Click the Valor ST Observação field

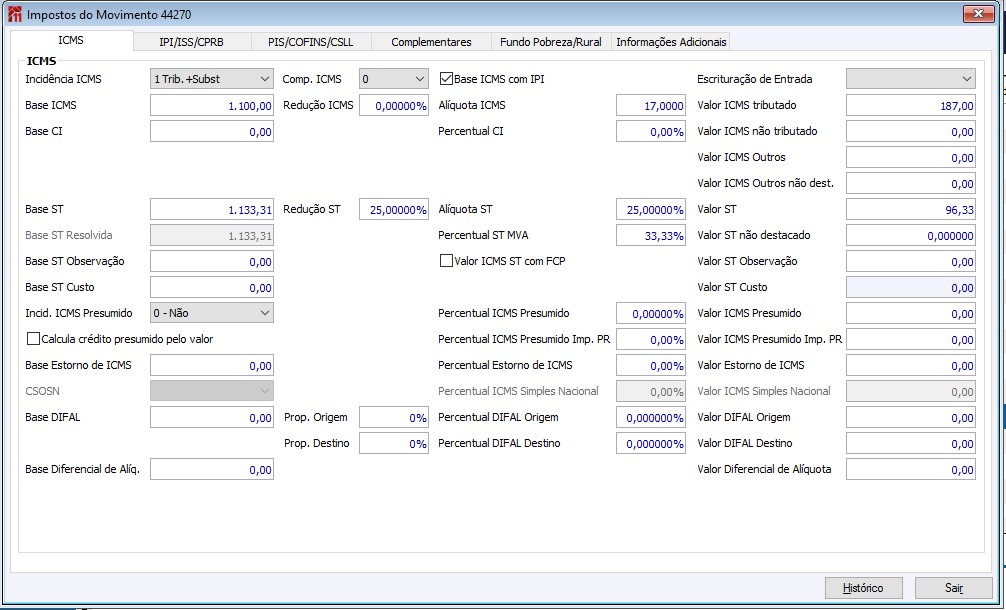911,261
